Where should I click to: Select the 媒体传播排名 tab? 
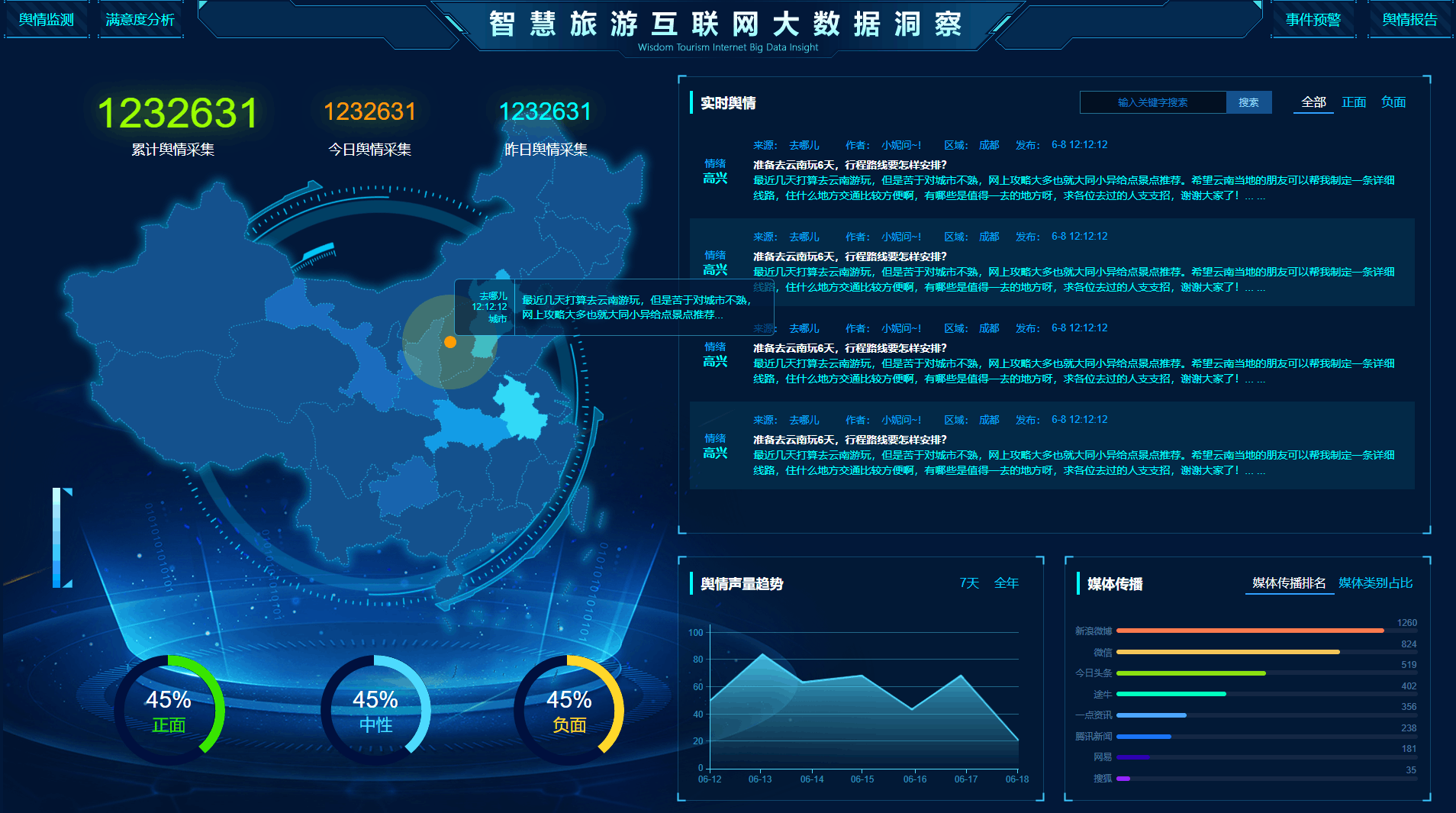(x=1289, y=583)
